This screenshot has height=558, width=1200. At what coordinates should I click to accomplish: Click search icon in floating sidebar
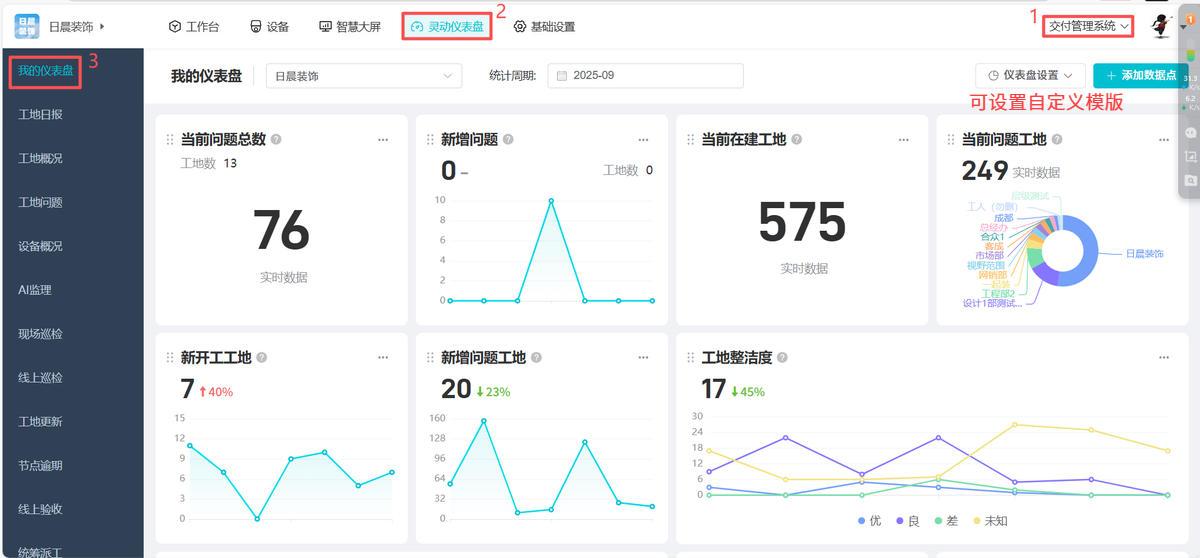tap(1190, 180)
